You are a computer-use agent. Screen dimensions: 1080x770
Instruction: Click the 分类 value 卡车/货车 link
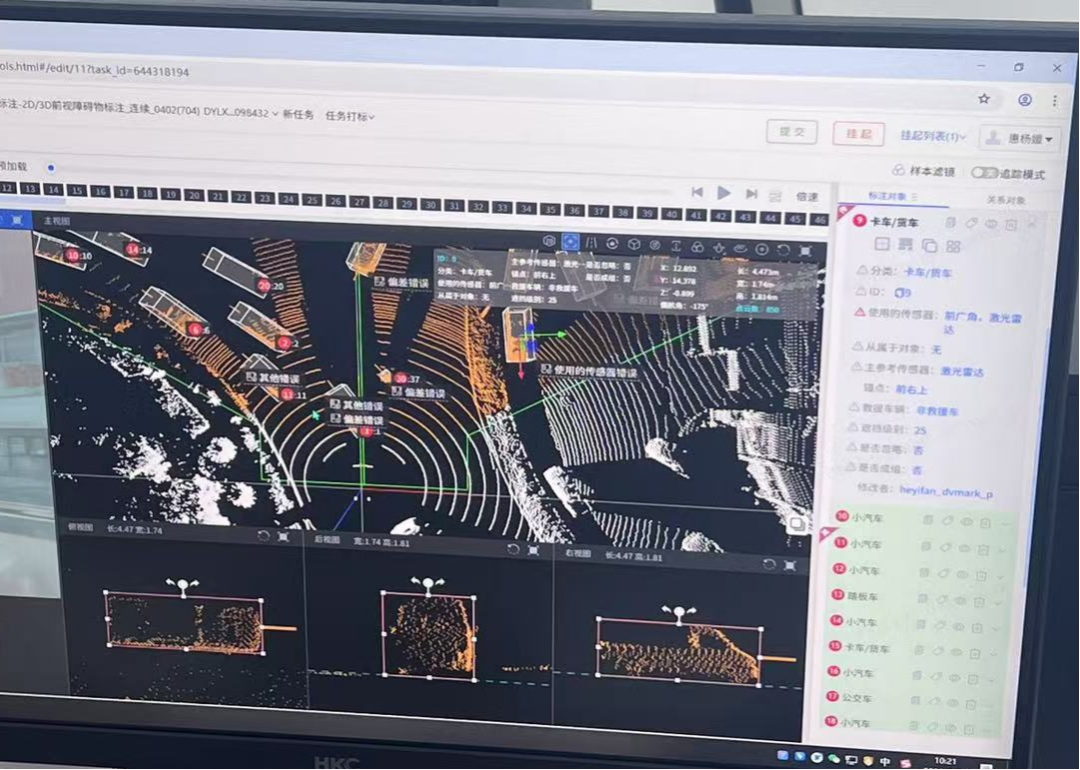coord(928,273)
